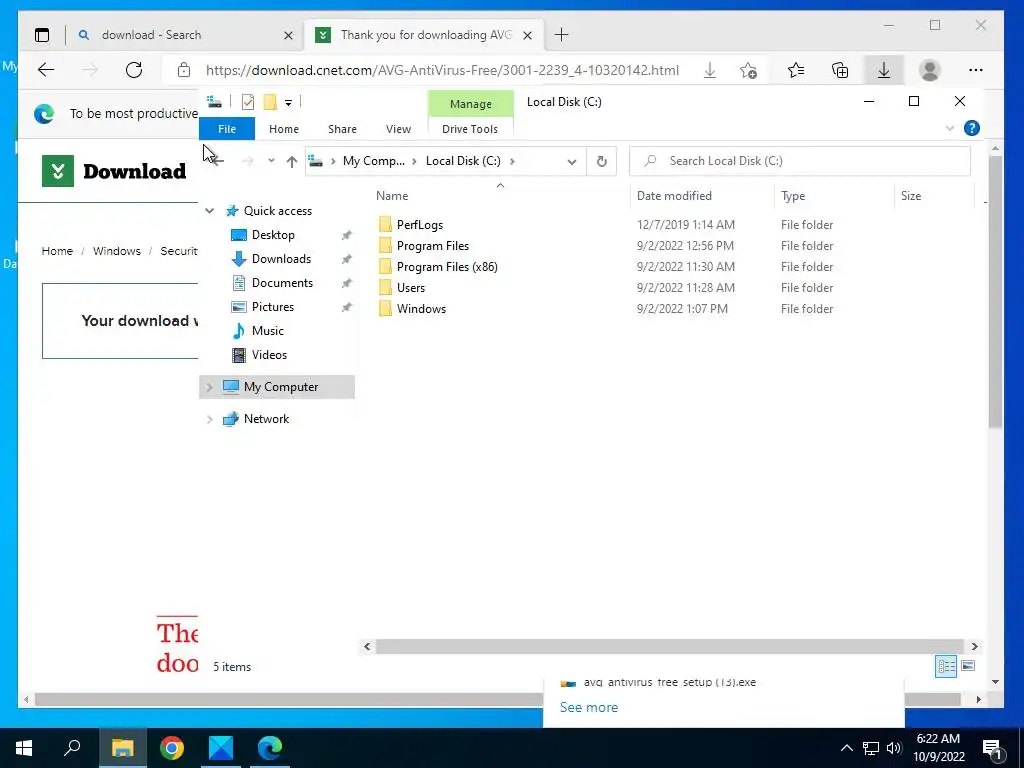
Task: Switch to the Home ribbon tab
Action: click(x=283, y=129)
